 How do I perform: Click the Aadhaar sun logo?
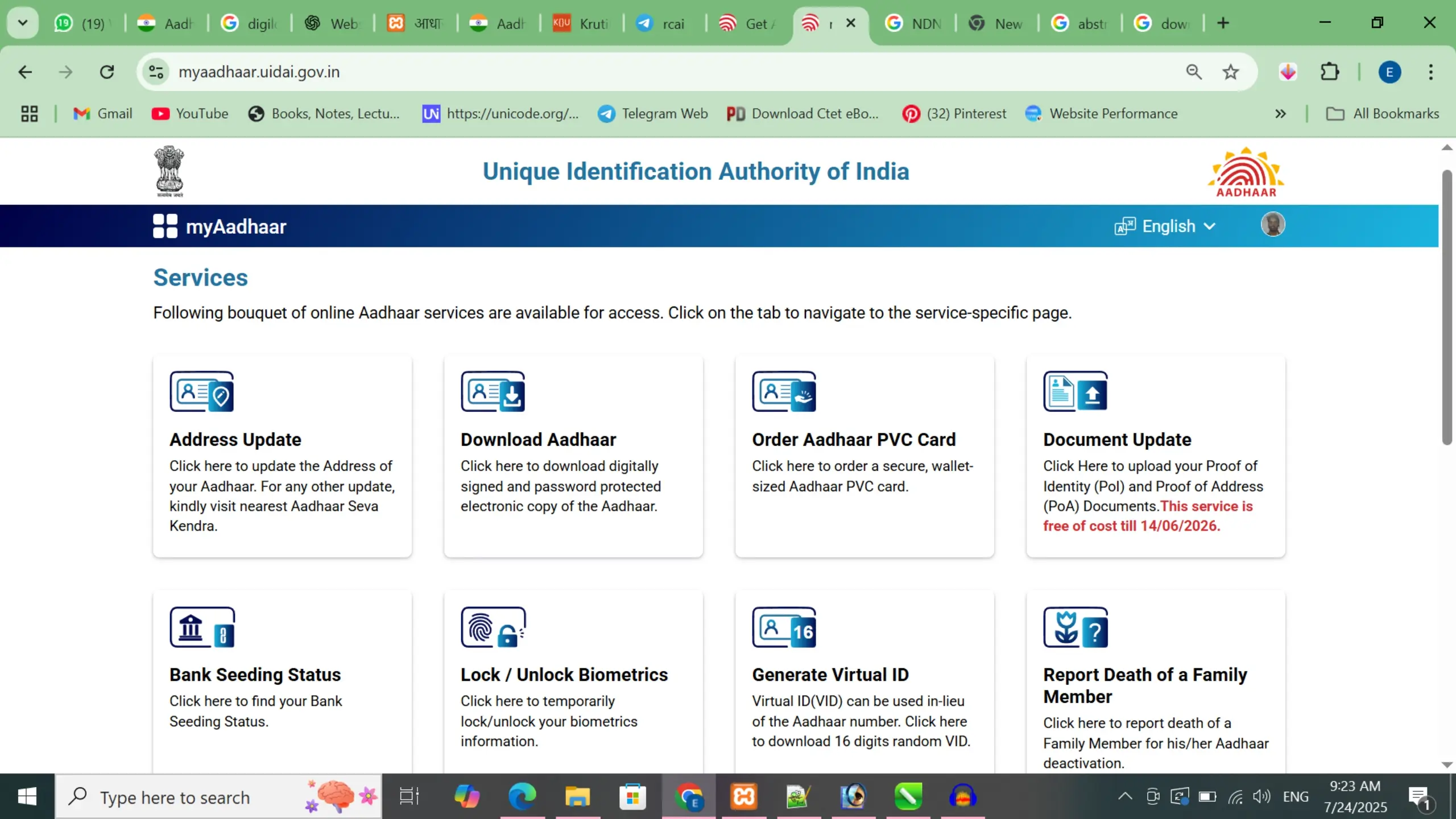[1246, 172]
